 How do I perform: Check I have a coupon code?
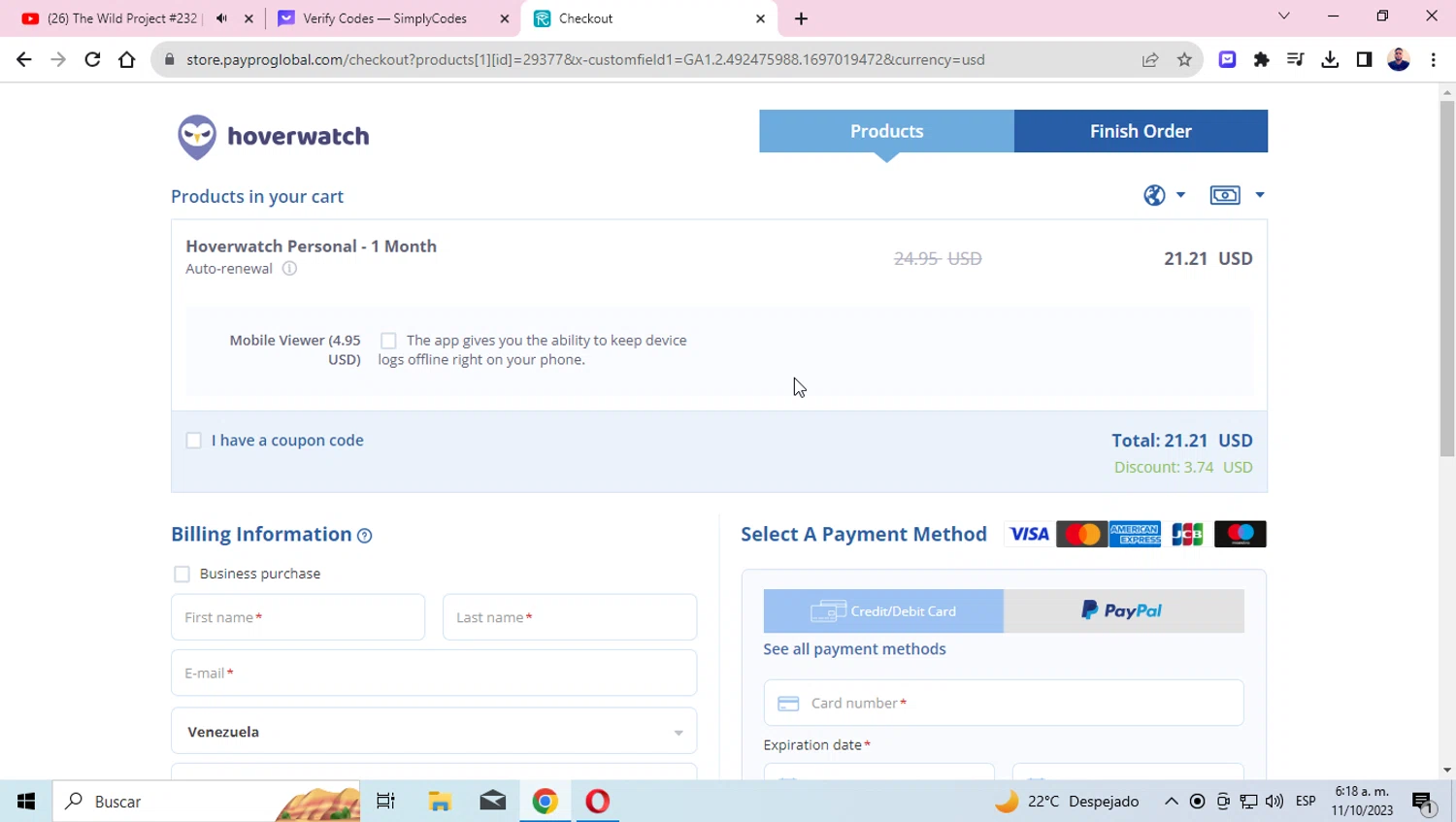pyautogui.click(x=194, y=441)
